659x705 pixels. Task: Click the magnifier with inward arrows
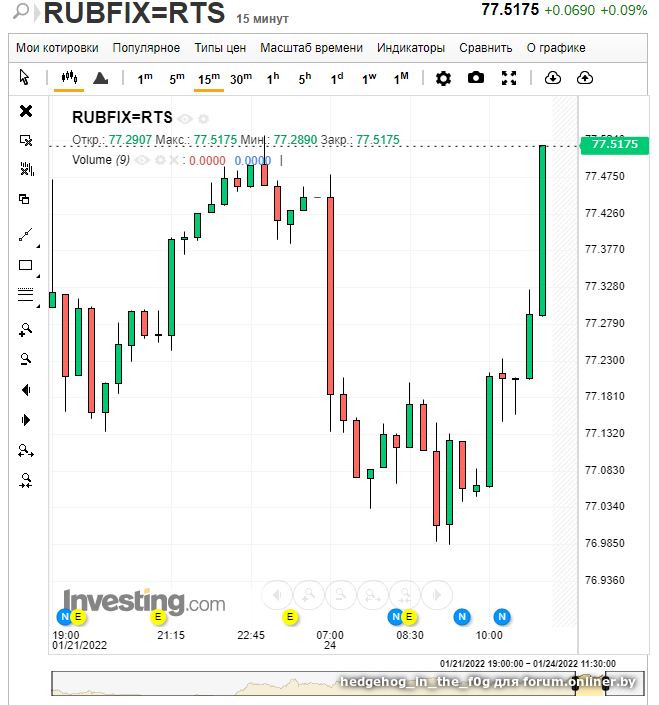point(26,480)
